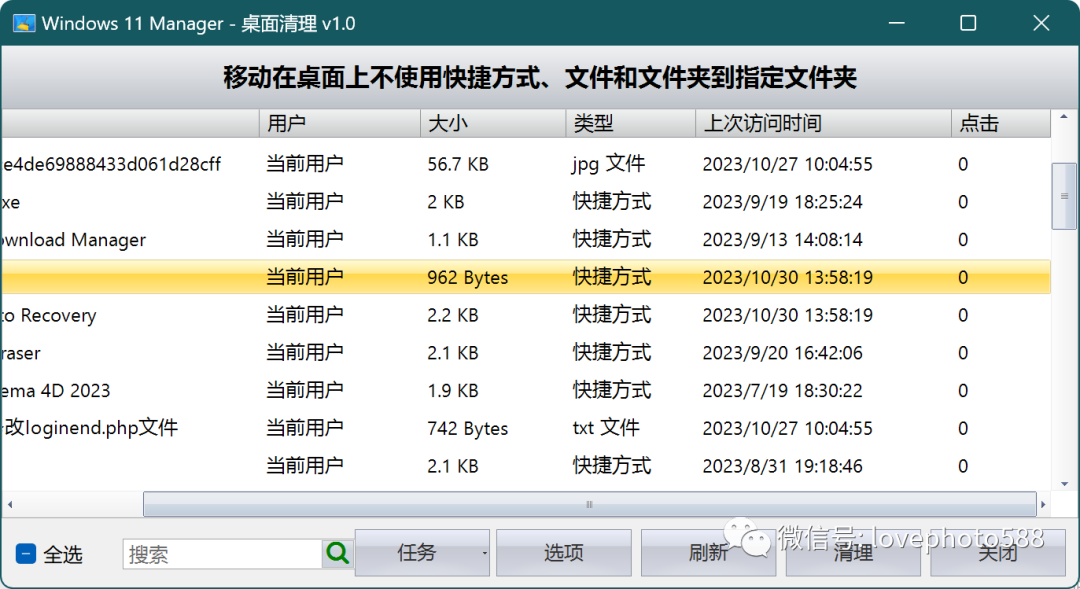Sort by the 用户 column header
Viewport: 1080px width, 589px height.
click(340, 123)
